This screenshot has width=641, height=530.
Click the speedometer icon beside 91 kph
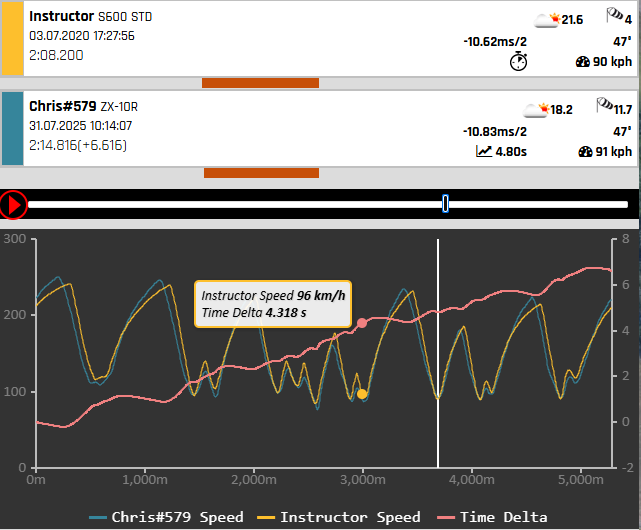tap(585, 152)
